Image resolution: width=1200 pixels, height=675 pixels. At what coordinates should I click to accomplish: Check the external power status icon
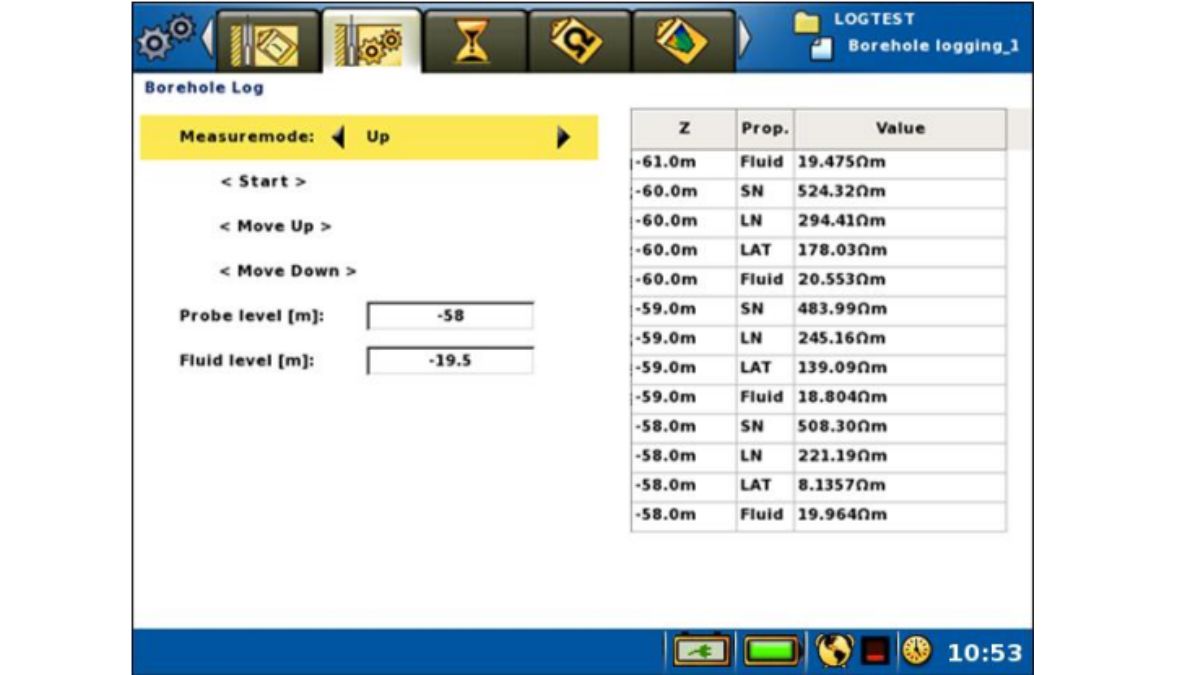pyautogui.click(x=701, y=652)
